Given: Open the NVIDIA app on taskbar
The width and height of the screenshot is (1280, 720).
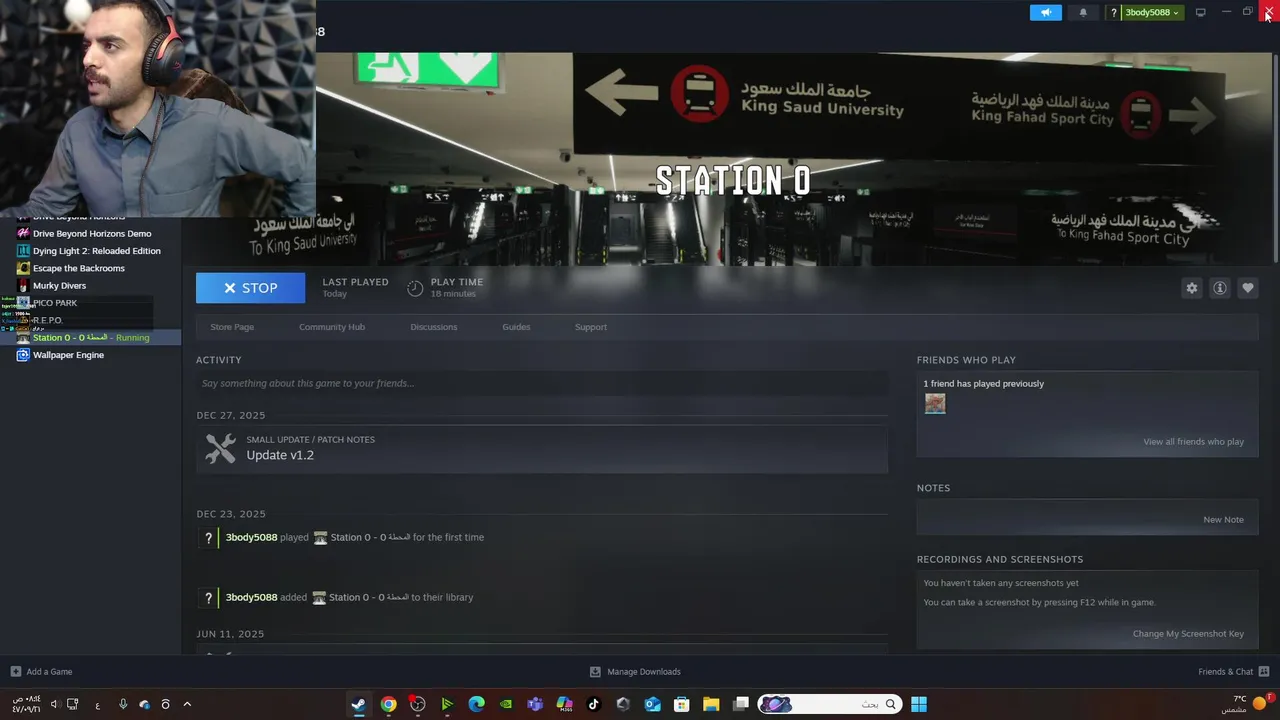Looking at the screenshot, I should pyautogui.click(x=506, y=704).
